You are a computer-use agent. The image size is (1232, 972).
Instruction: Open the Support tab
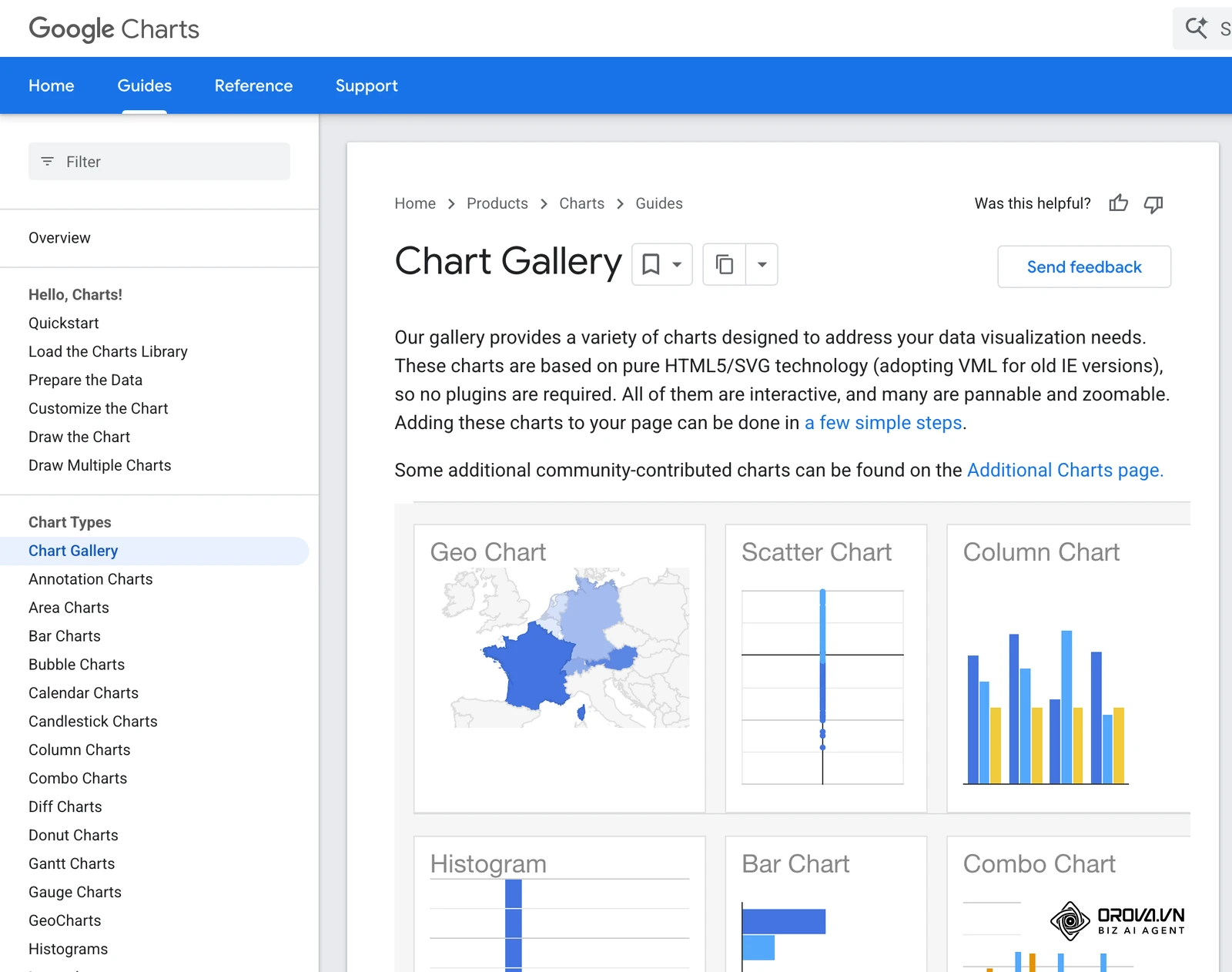click(x=367, y=85)
